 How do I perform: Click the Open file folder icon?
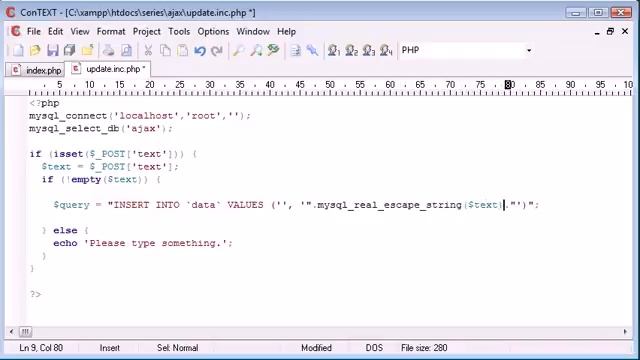35,51
